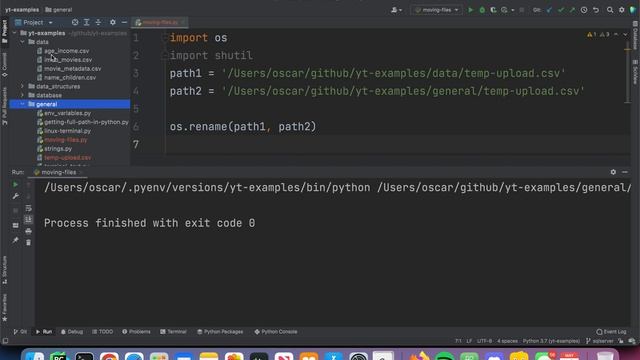
Task: Select opened file using the locate target icon
Action: click(75, 22)
